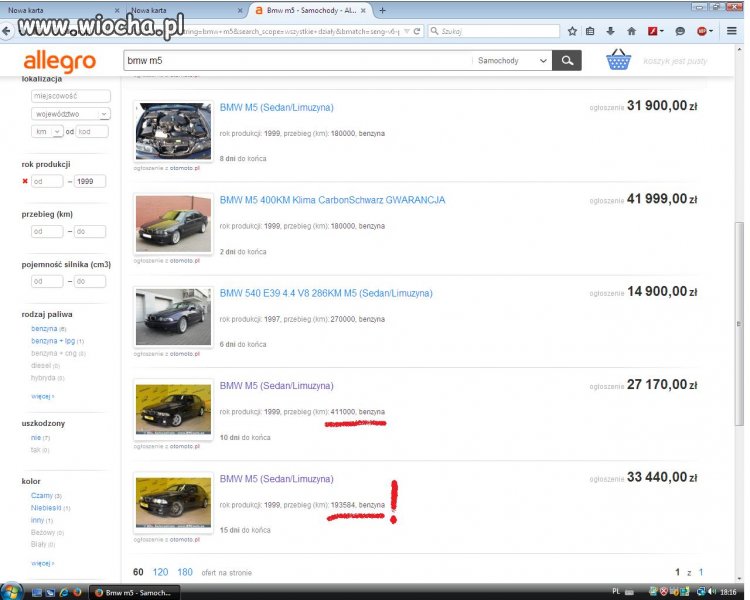Open the shopping basket icon
750x600 pixels.
(x=618, y=60)
